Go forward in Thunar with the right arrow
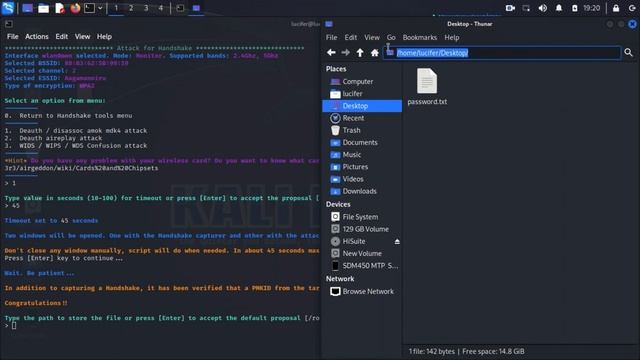This screenshot has height=360, width=640. [x=345, y=53]
